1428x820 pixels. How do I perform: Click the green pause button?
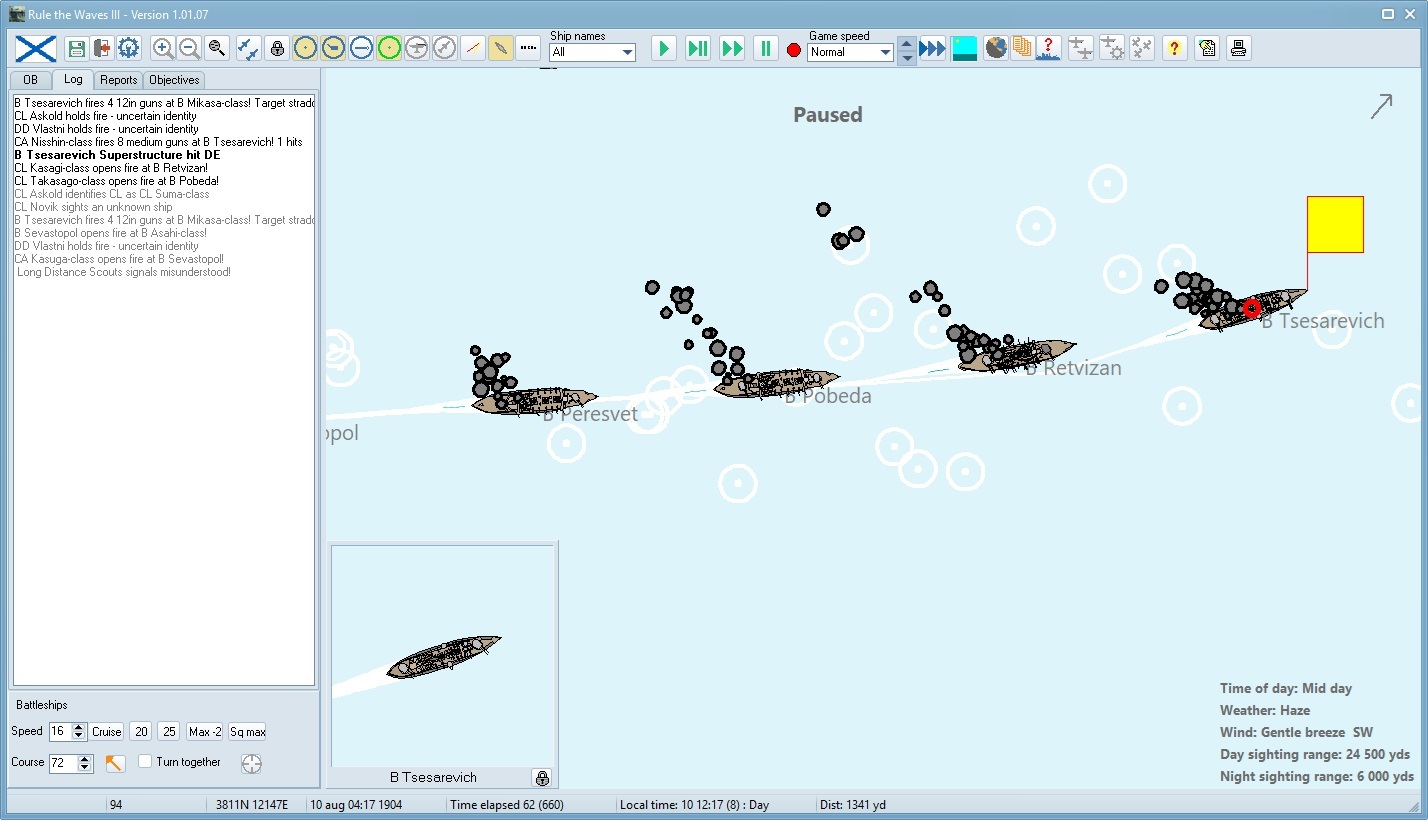coord(765,48)
